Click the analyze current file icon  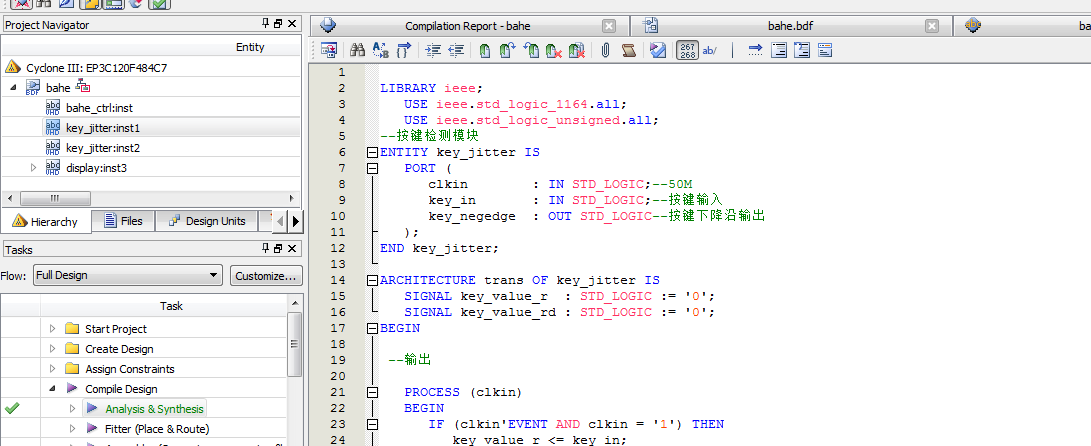tap(657, 50)
